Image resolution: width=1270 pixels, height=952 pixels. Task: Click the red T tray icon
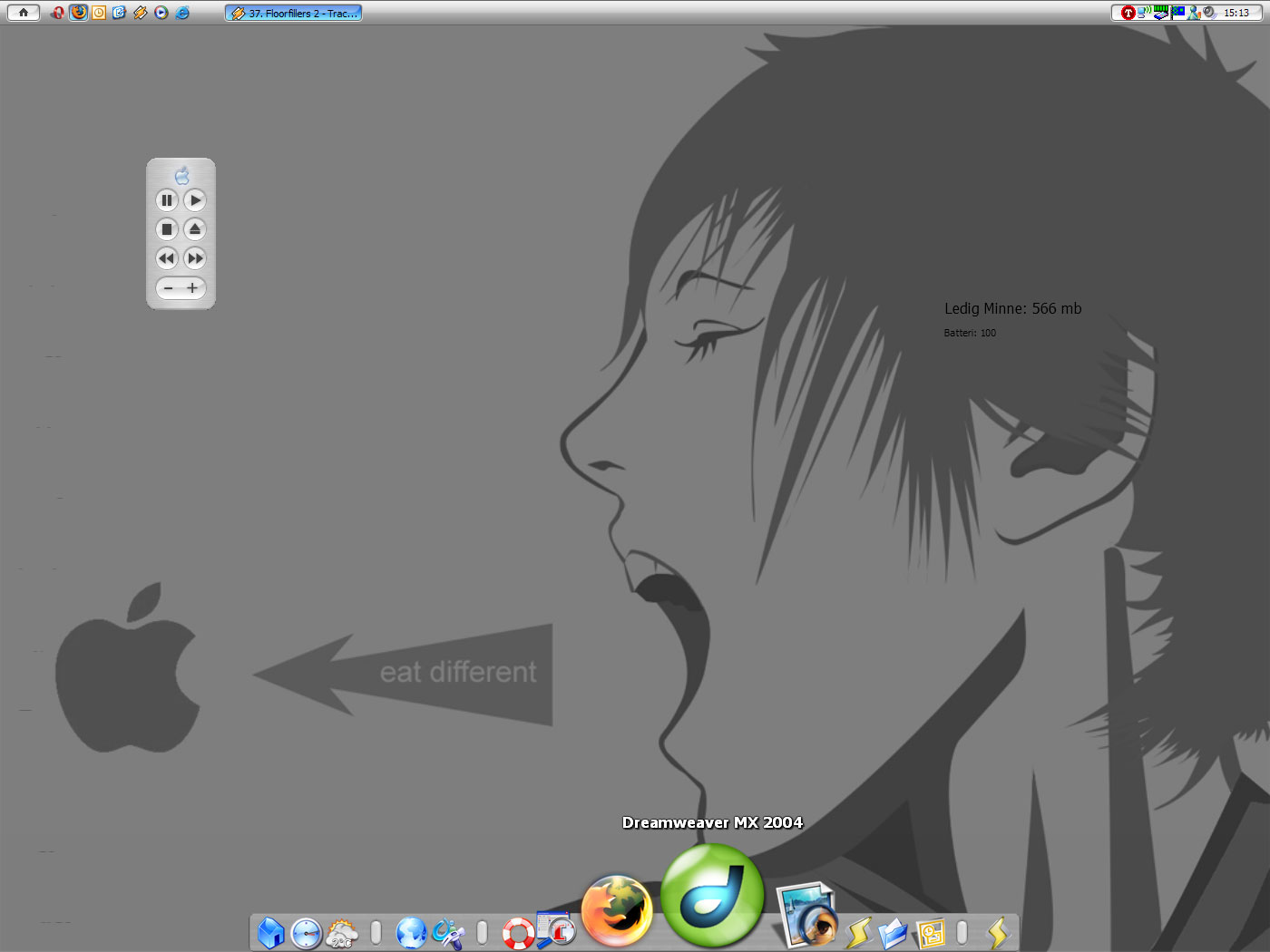click(1128, 13)
